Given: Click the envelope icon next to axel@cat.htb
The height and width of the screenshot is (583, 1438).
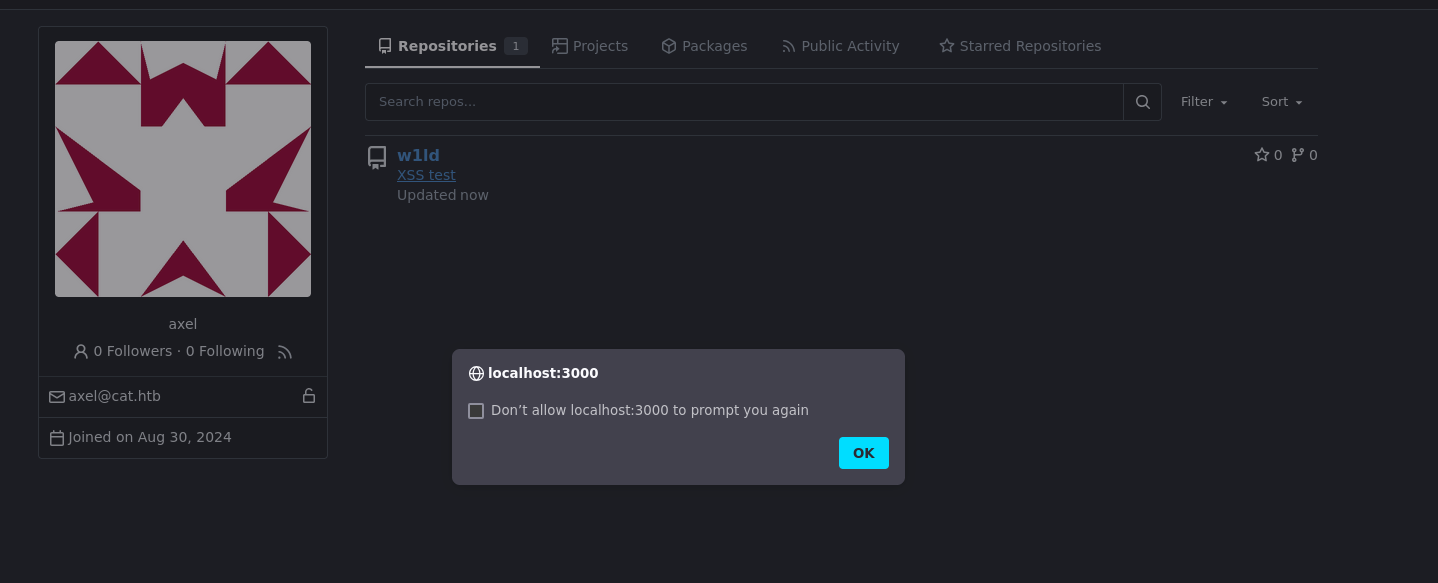Looking at the screenshot, I should [x=57, y=397].
